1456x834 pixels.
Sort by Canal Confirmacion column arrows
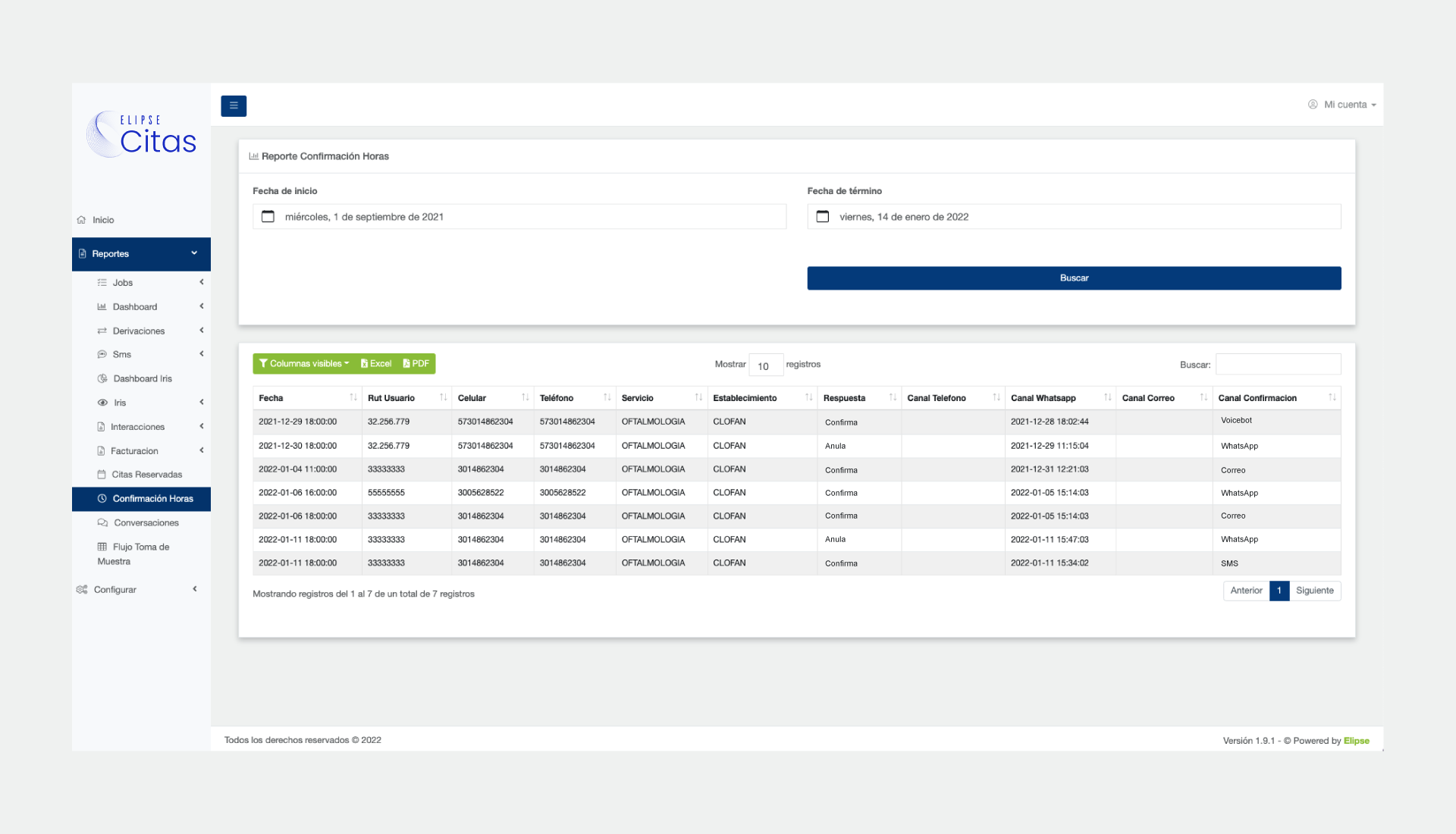[1332, 398]
